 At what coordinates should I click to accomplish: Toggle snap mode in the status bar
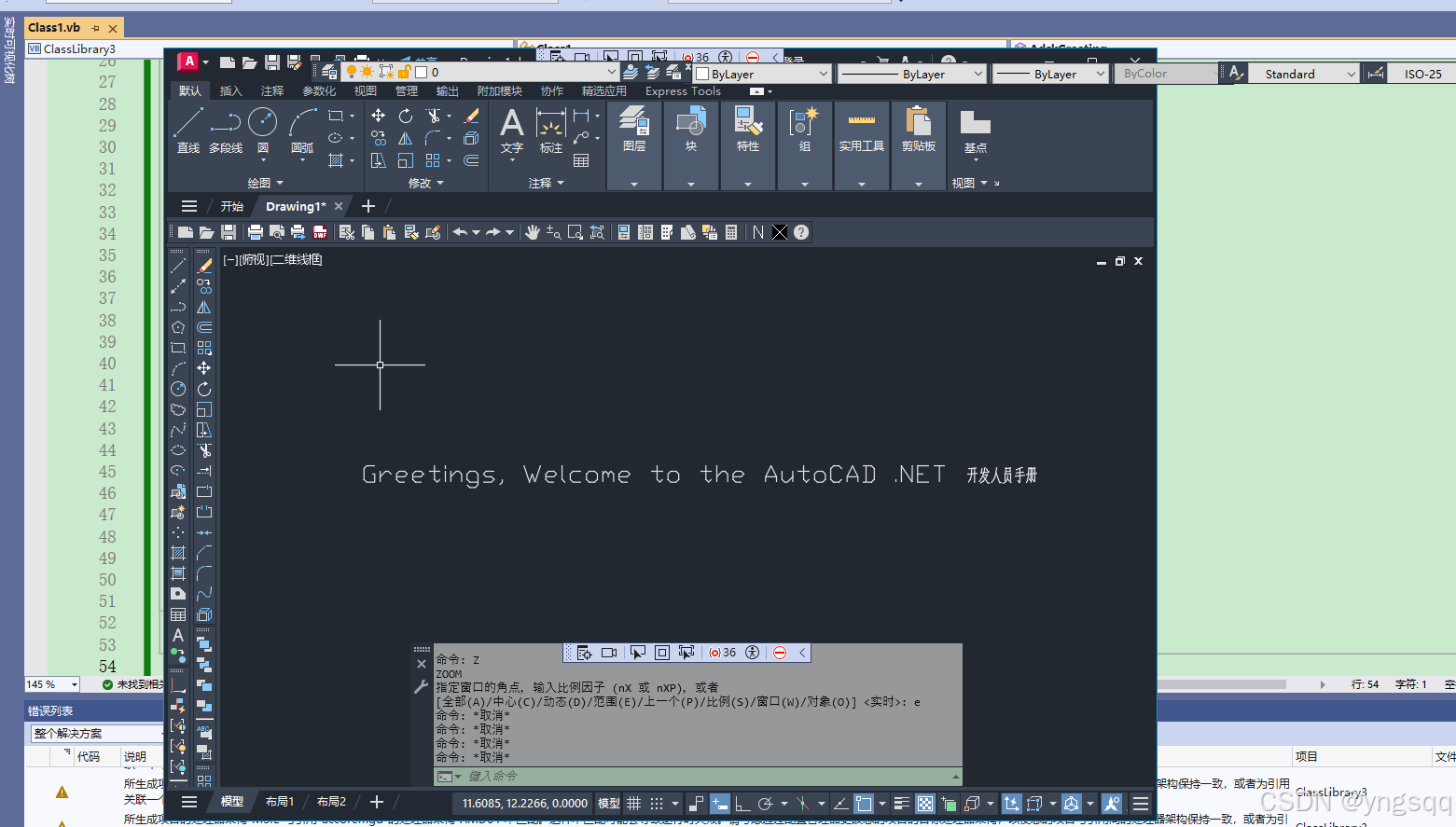657,803
